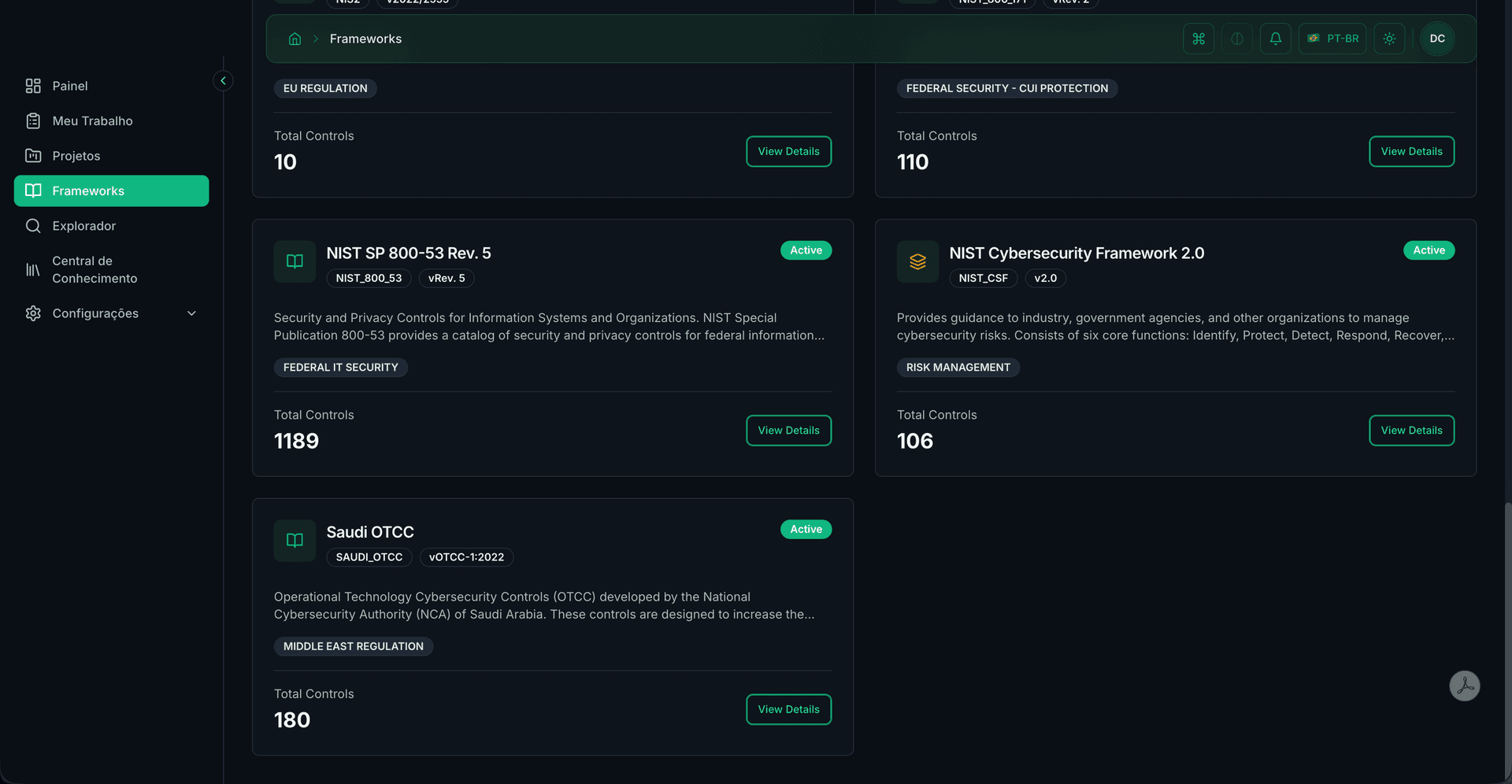The width and height of the screenshot is (1512, 784).
Task: Toggle the Active badge on Saudi OTCC
Action: [x=806, y=529]
